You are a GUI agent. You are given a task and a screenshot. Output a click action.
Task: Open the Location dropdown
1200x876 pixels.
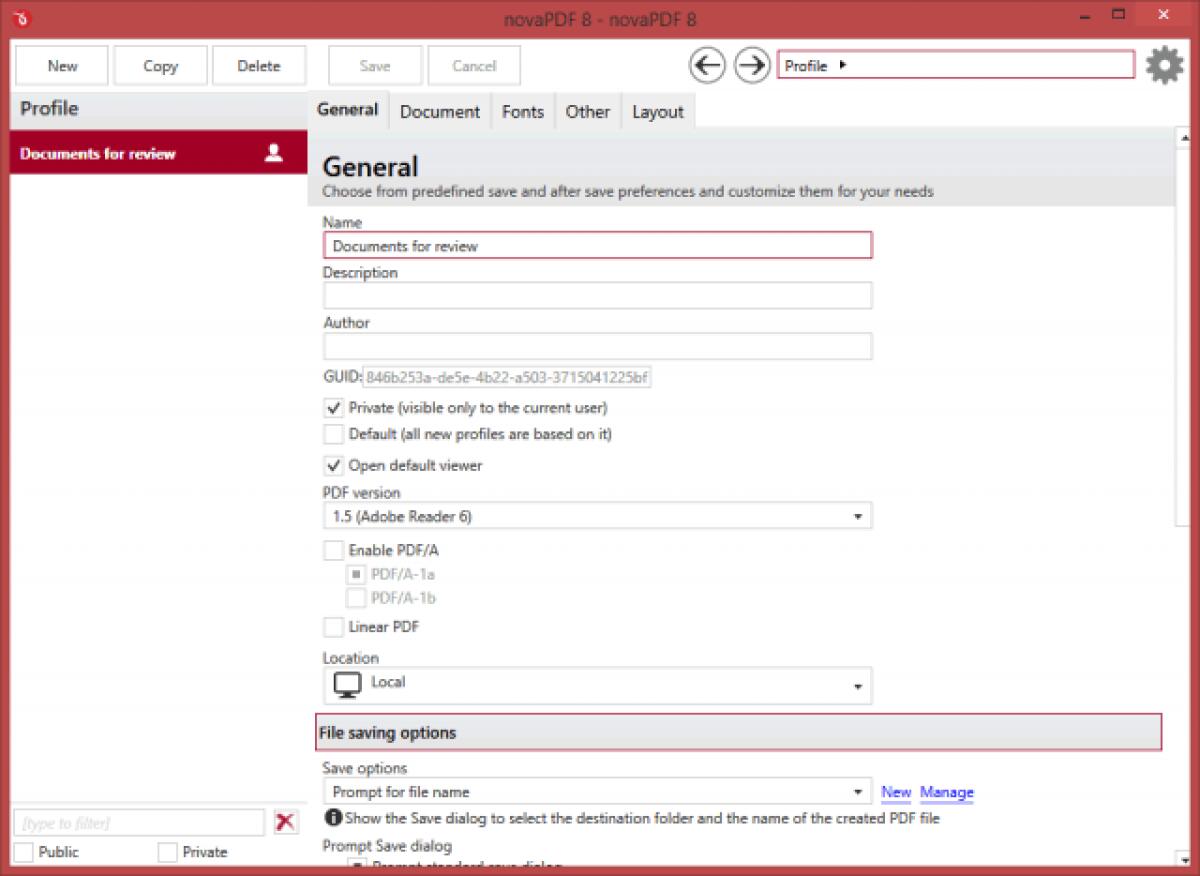pos(858,685)
